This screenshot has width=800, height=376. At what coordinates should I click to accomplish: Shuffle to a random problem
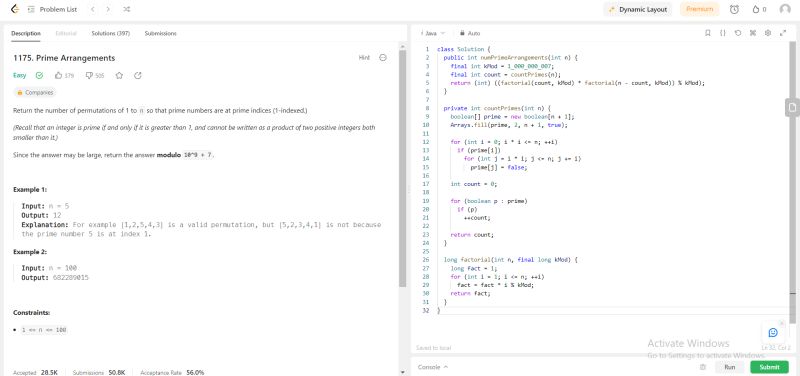(x=127, y=9)
